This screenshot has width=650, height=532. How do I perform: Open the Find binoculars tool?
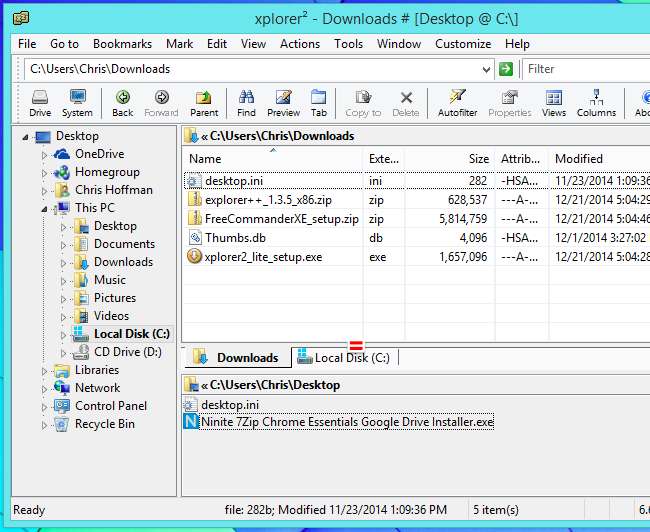246,103
